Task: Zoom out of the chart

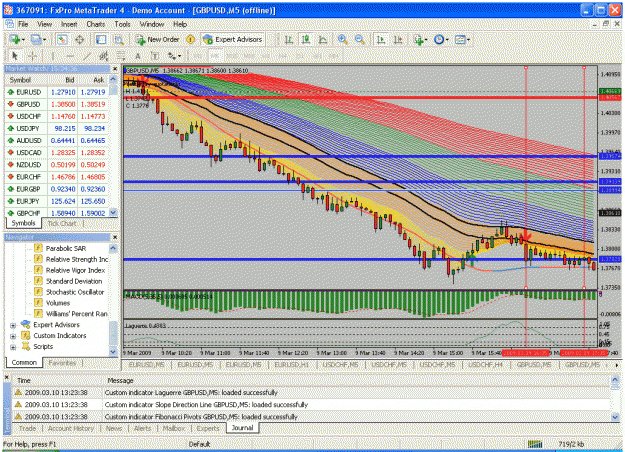Action: [x=360, y=39]
